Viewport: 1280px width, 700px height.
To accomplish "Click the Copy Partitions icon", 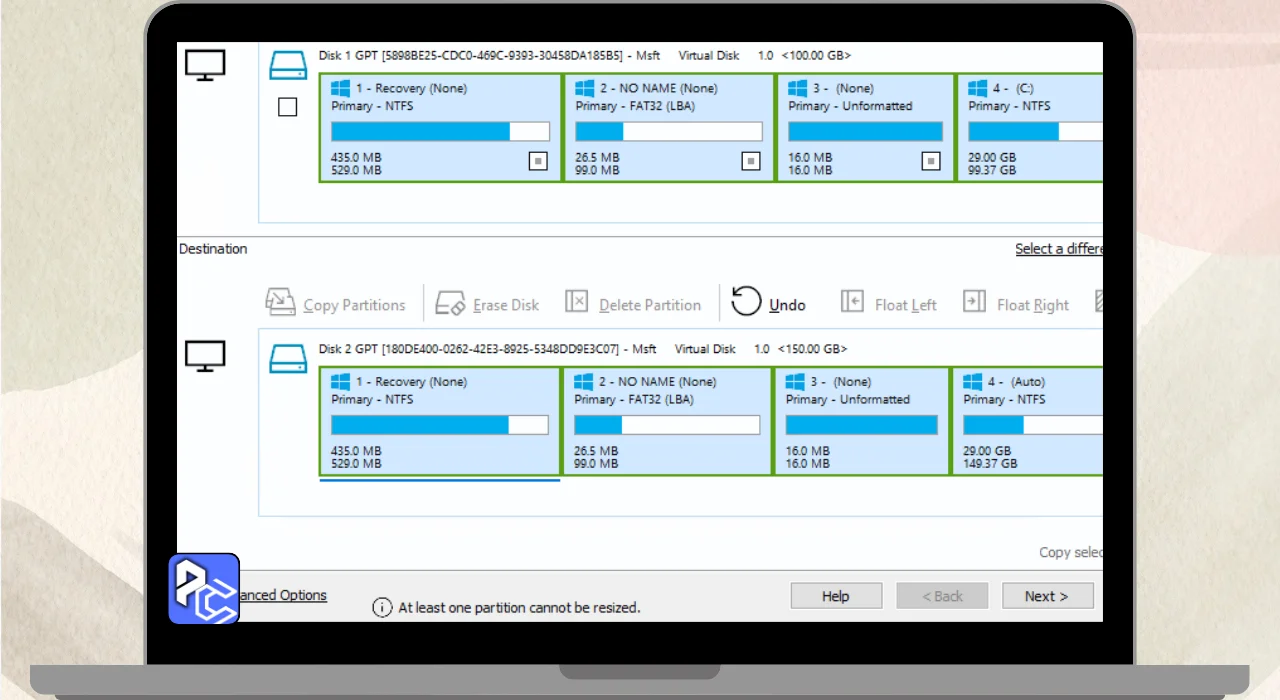I will tap(281, 302).
